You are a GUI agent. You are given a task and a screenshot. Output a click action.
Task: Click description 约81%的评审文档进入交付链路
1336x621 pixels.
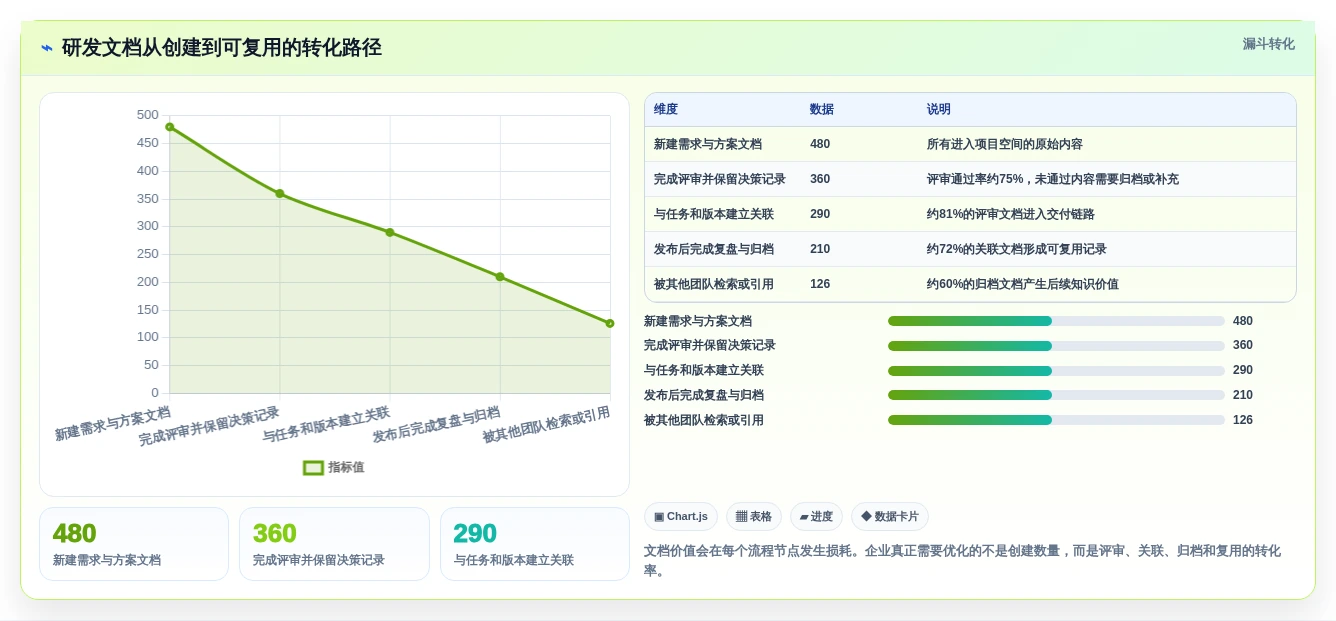(x=1011, y=214)
